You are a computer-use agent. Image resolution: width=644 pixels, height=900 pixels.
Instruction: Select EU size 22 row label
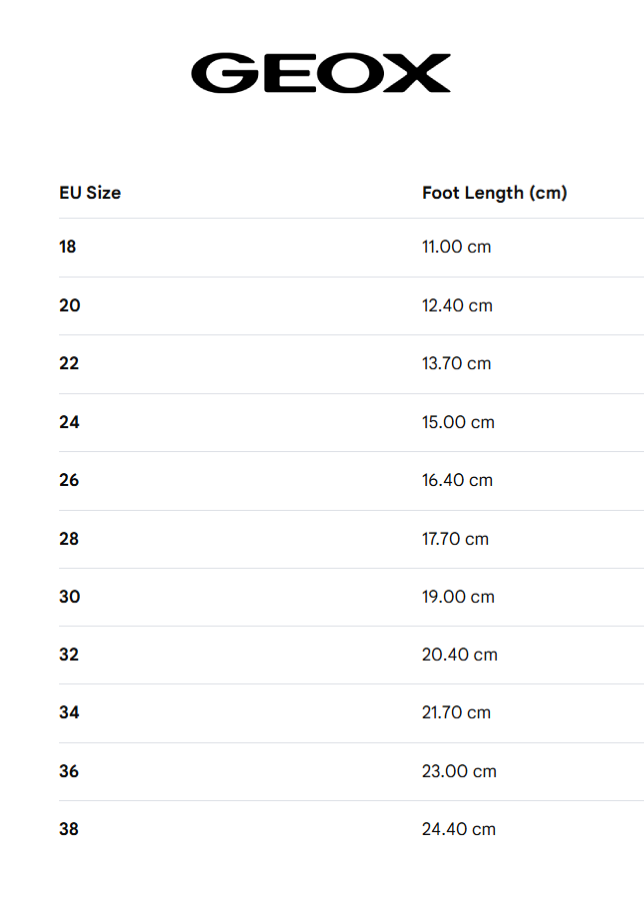point(69,363)
